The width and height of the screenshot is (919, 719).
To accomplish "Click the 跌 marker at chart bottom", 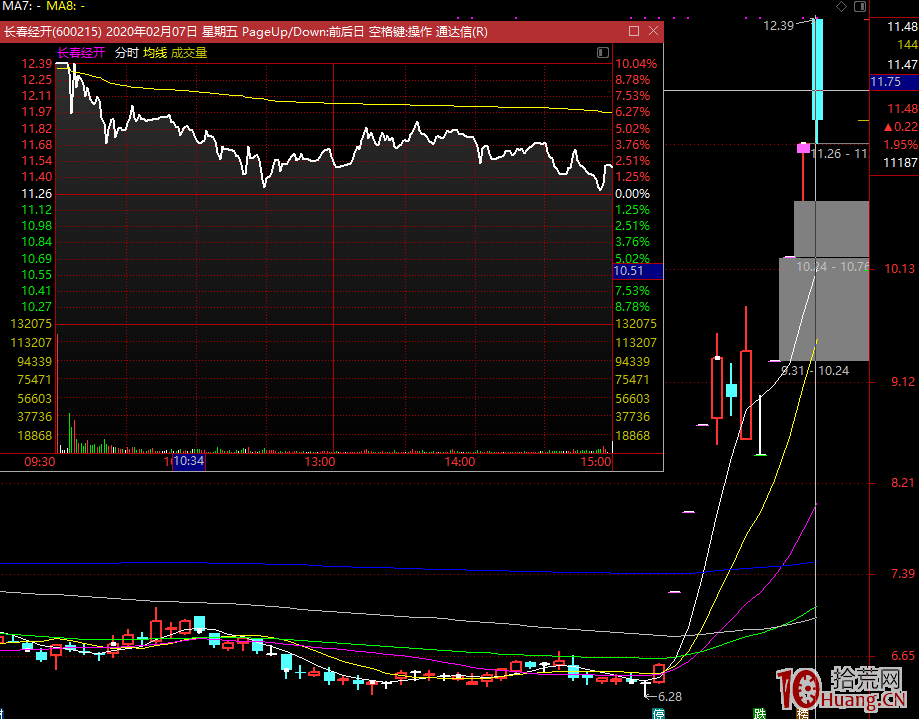I will (x=760, y=713).
